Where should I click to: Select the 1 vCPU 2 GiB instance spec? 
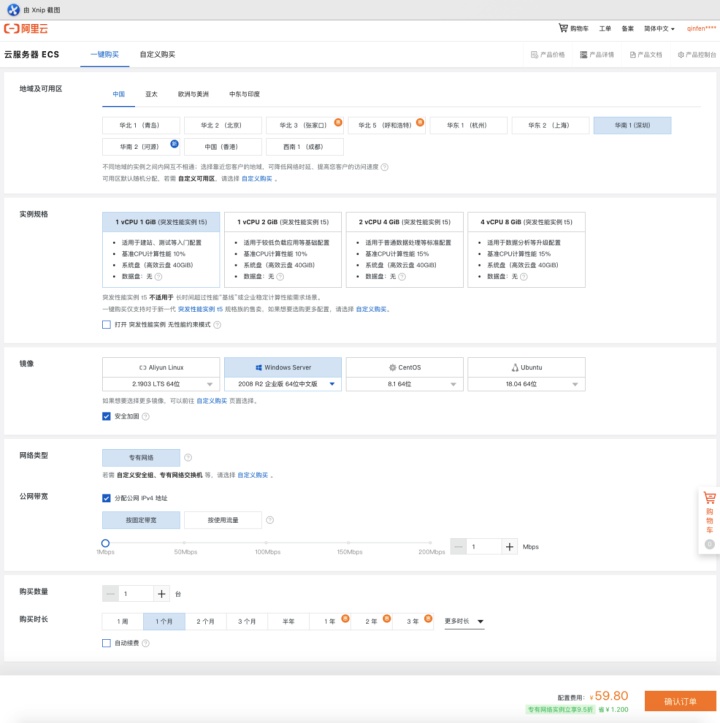click(283, 250)
